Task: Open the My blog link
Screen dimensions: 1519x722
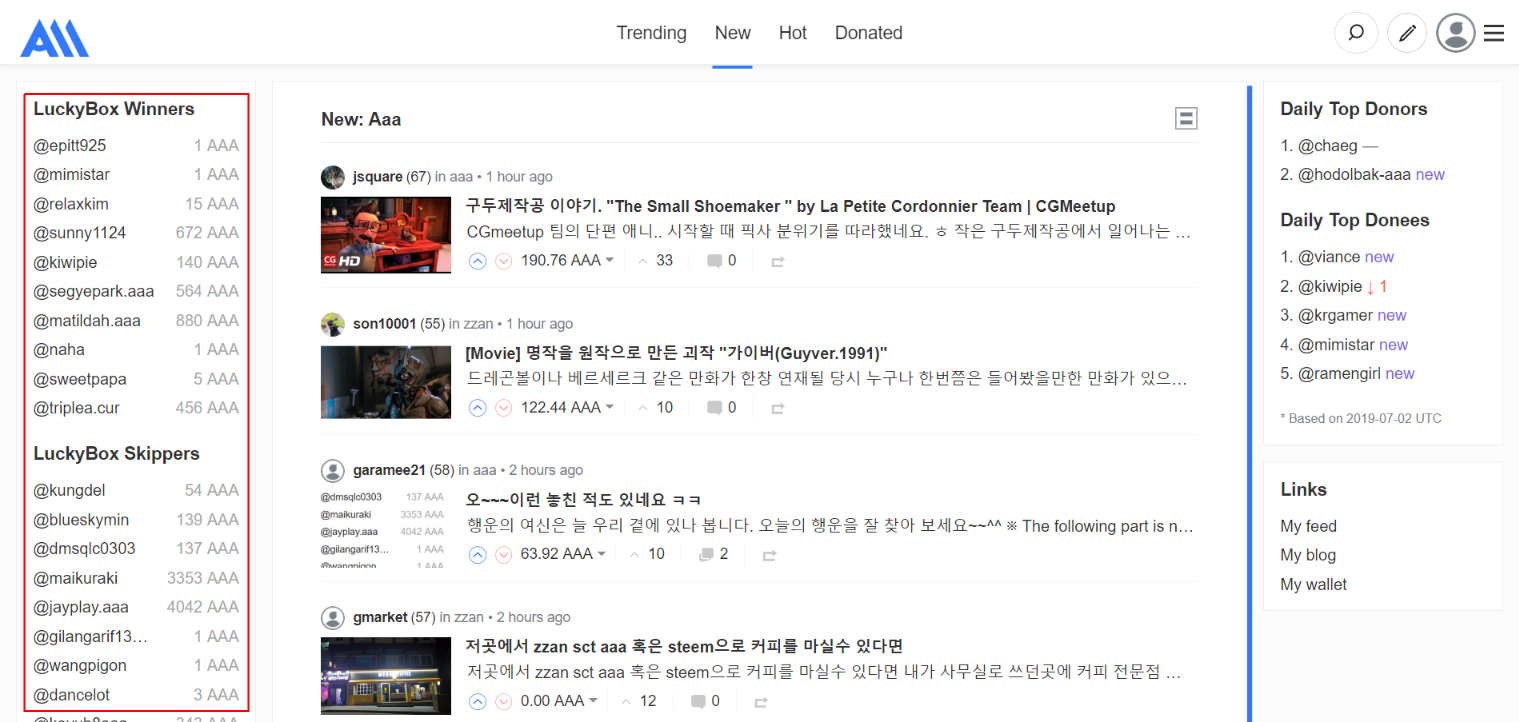Action: point(1308,555)
